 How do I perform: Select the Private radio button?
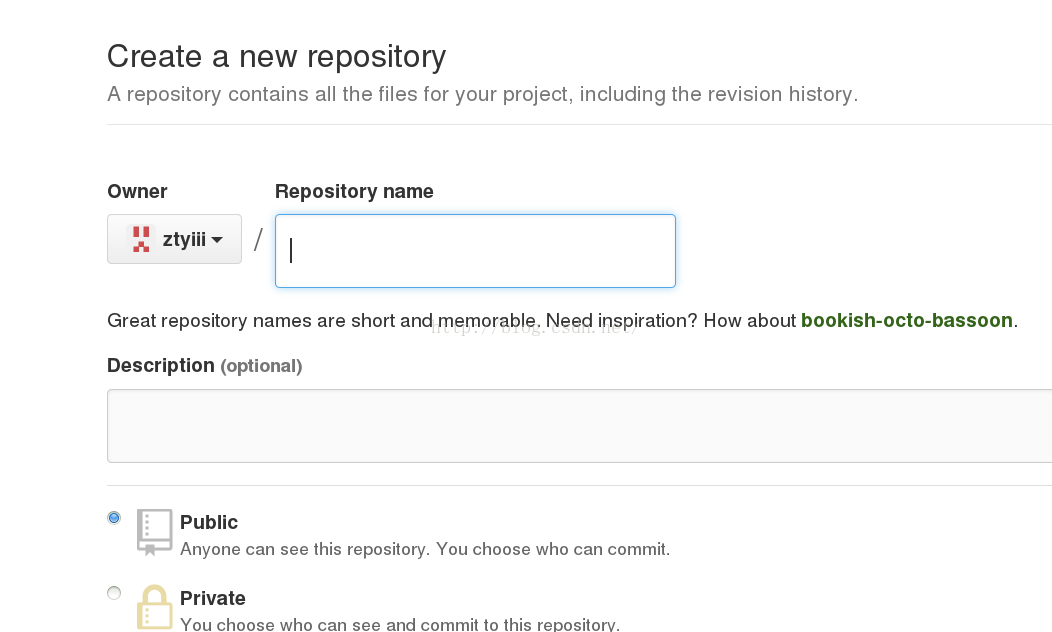114,593
